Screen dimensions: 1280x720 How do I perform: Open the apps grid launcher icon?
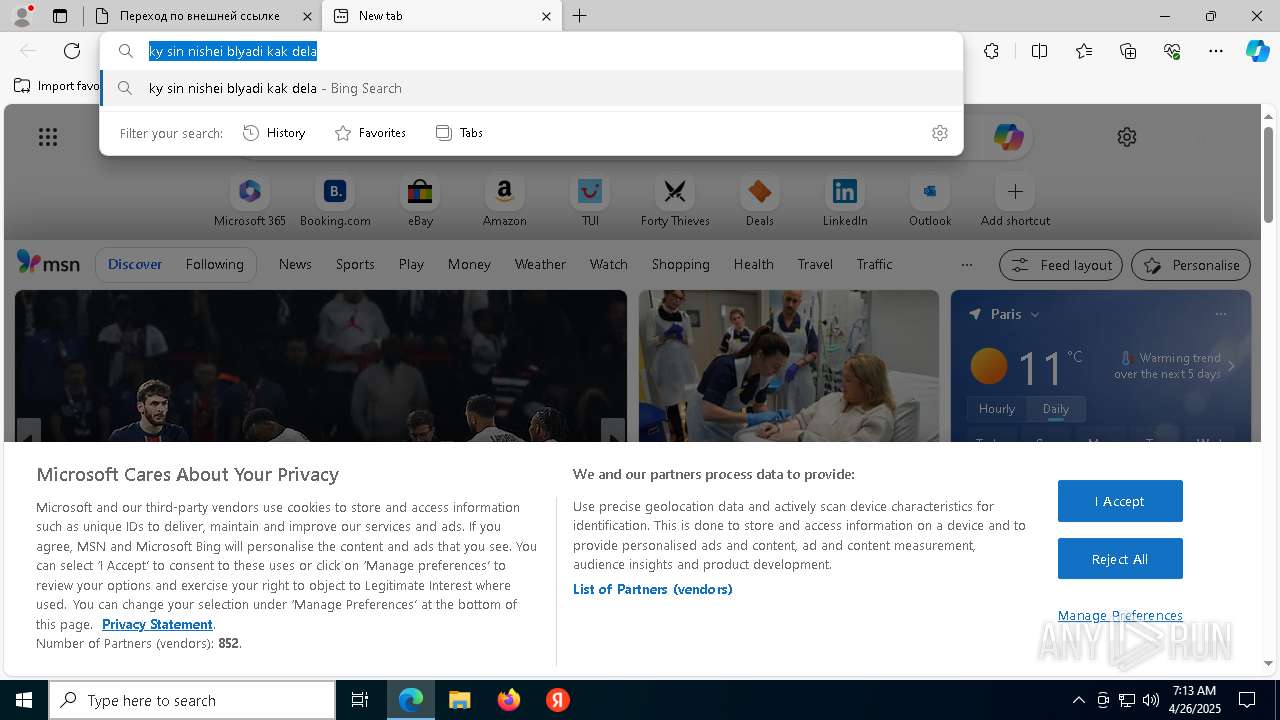[47, 137]
